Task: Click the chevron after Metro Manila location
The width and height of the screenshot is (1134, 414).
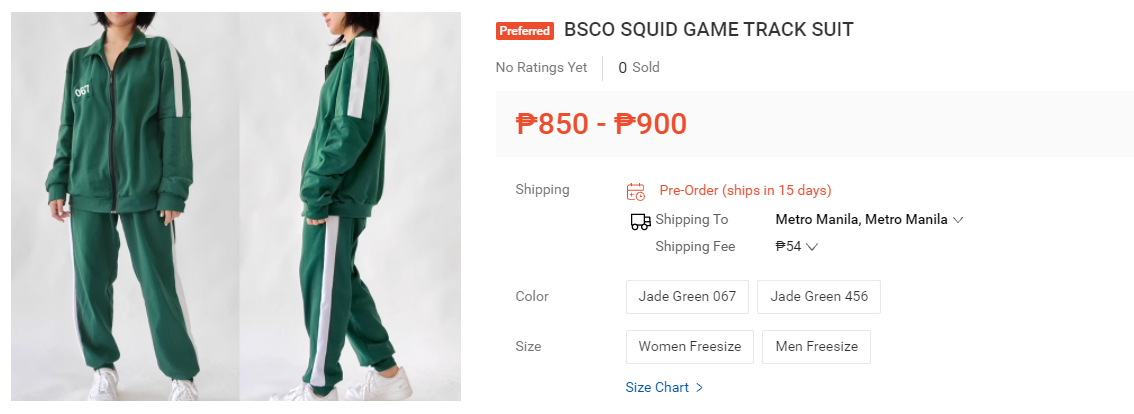Action: click(x=958, y=220)
